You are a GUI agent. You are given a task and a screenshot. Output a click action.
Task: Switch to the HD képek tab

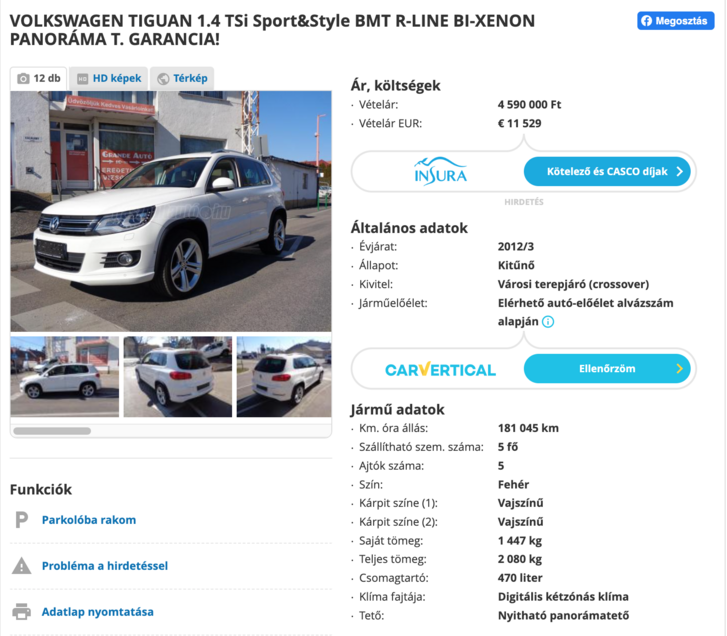(x=109, y=78)
